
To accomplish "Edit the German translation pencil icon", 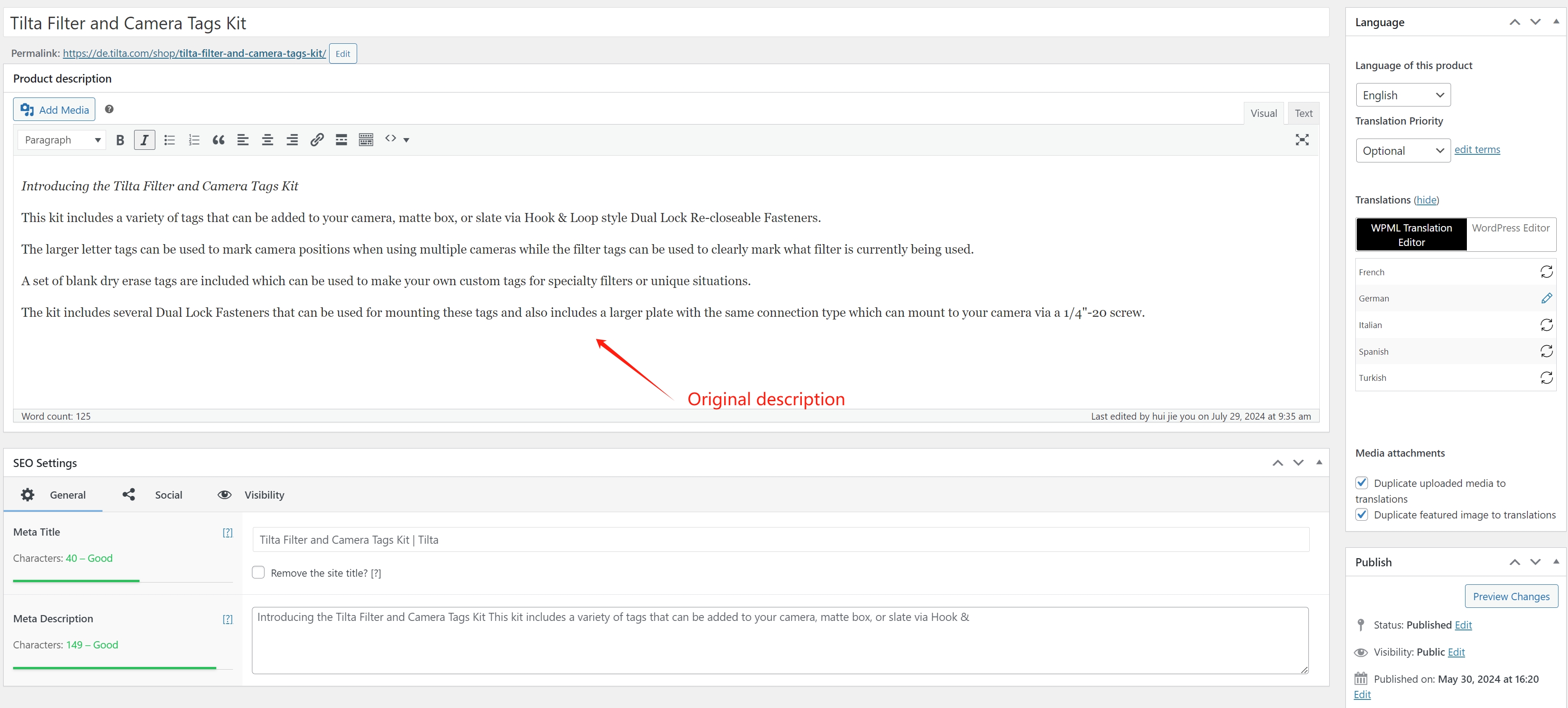I will 1546,298.
